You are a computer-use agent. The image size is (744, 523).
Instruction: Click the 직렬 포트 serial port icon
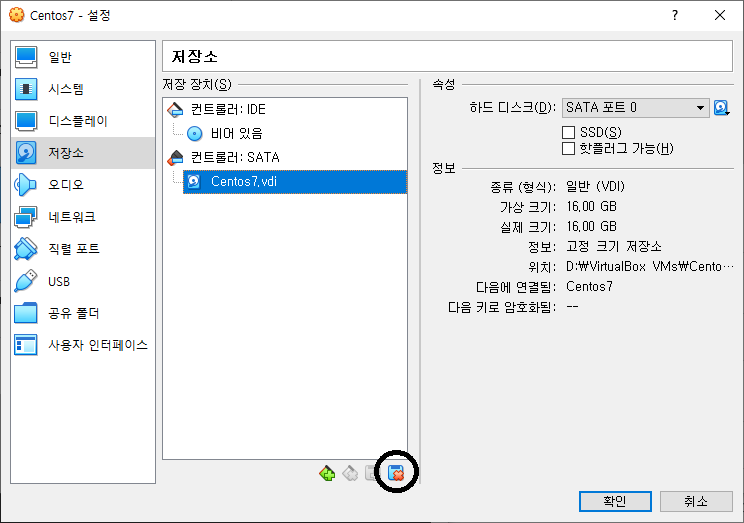tap(26, 249)
